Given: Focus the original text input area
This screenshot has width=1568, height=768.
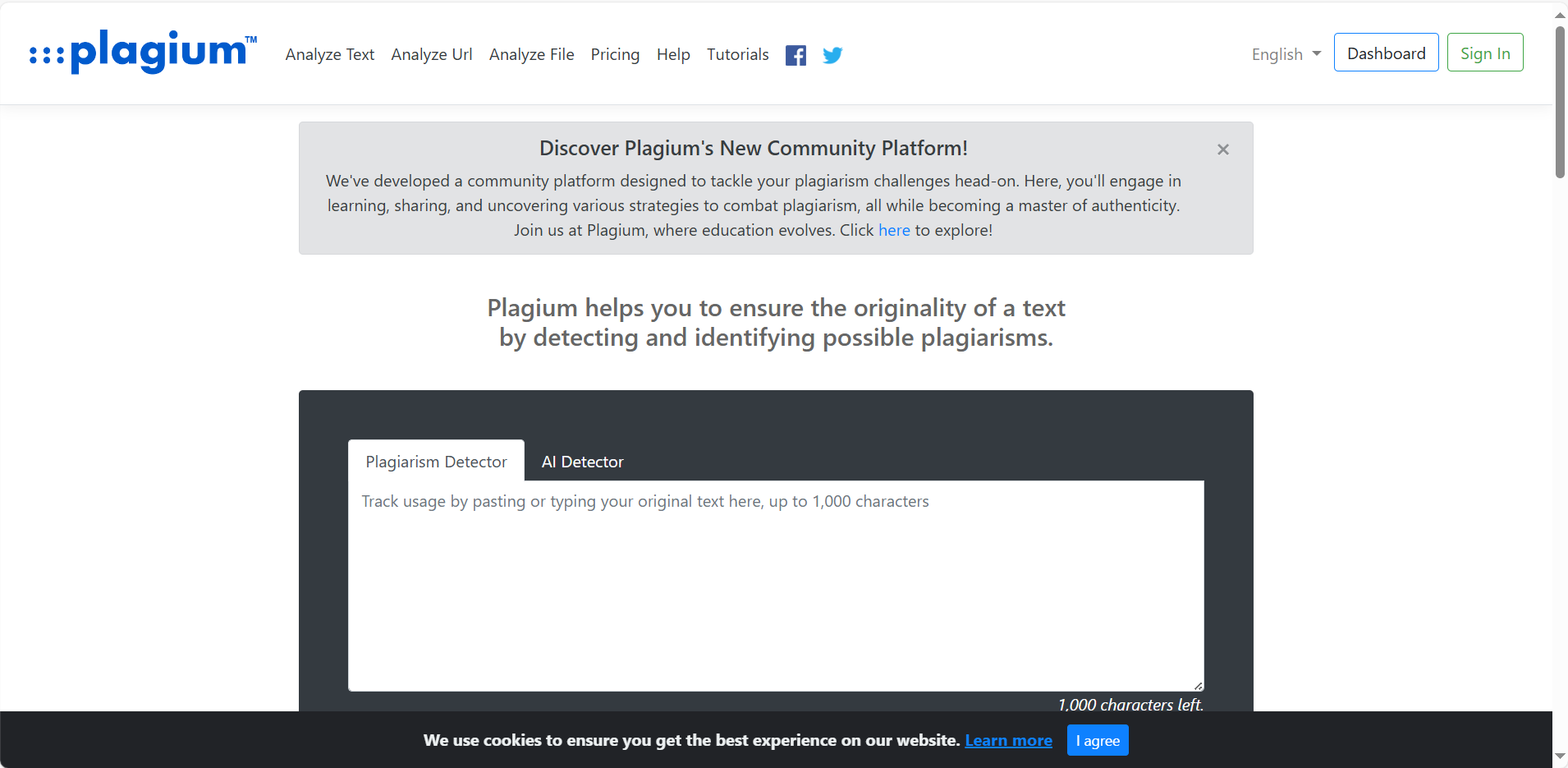Looking at the screenshot, I should 776,586.
